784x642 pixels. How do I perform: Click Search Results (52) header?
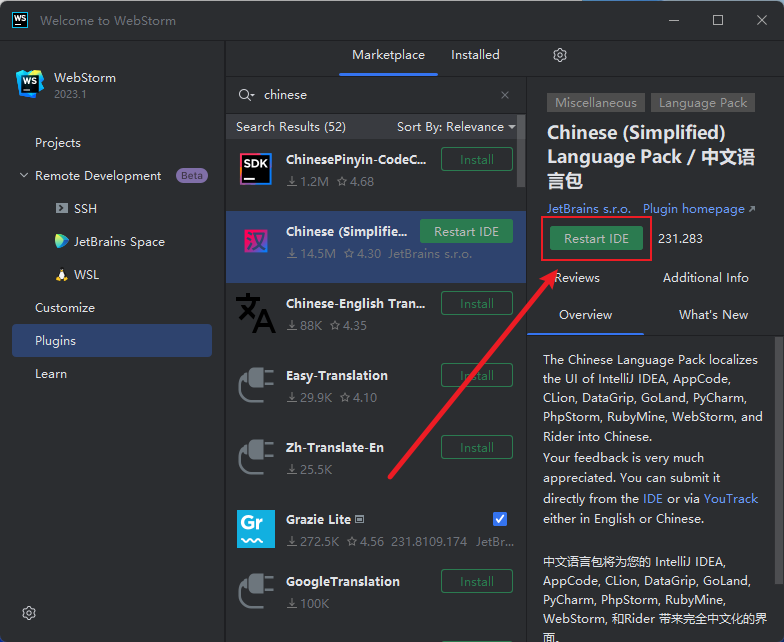(291, 127)
